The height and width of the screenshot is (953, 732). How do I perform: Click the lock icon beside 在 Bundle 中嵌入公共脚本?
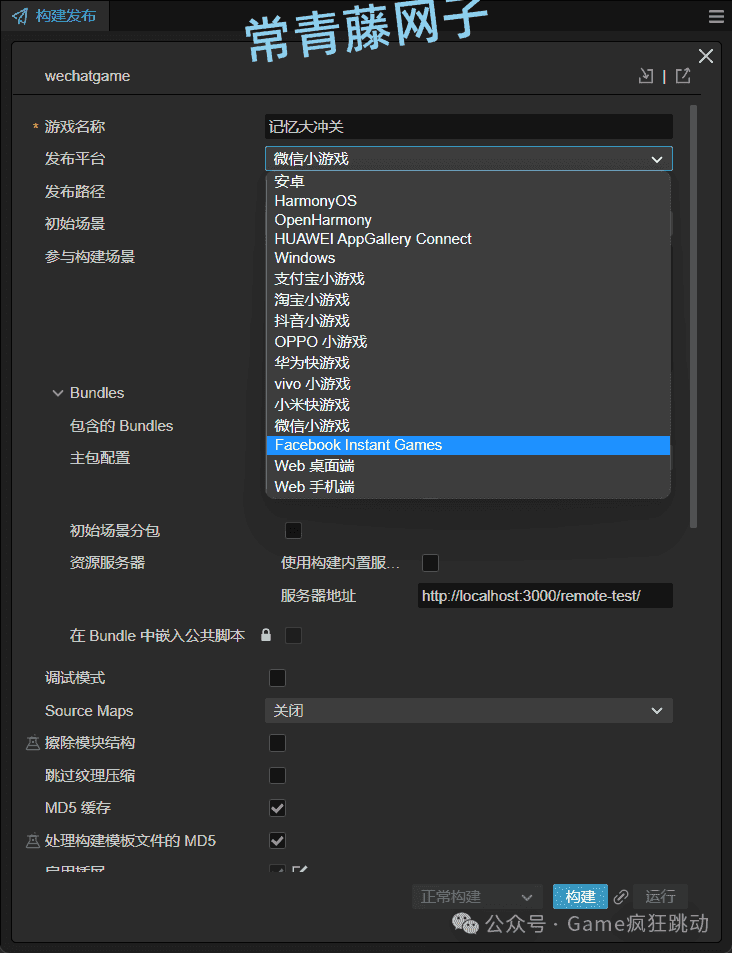coord(266,635)
